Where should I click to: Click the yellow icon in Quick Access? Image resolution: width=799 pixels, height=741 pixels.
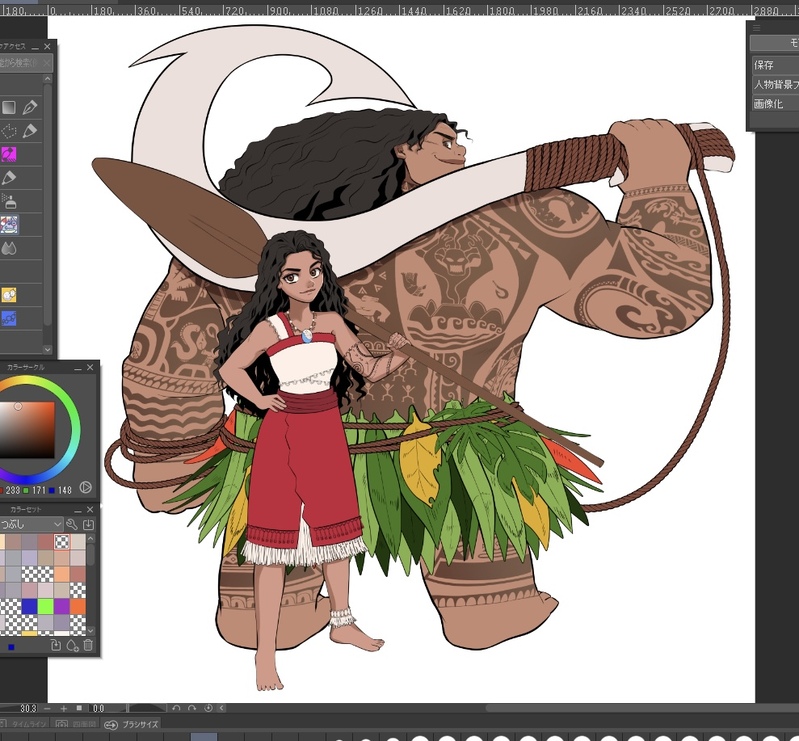[x=9, y=295]
